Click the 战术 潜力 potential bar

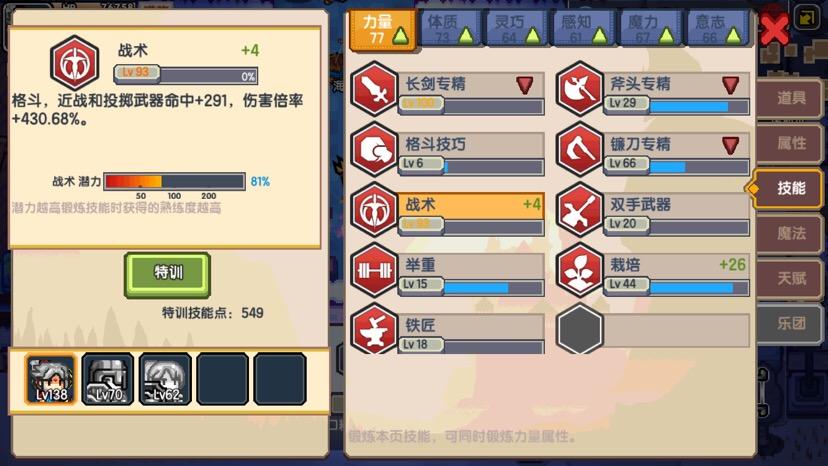[174, 181]
